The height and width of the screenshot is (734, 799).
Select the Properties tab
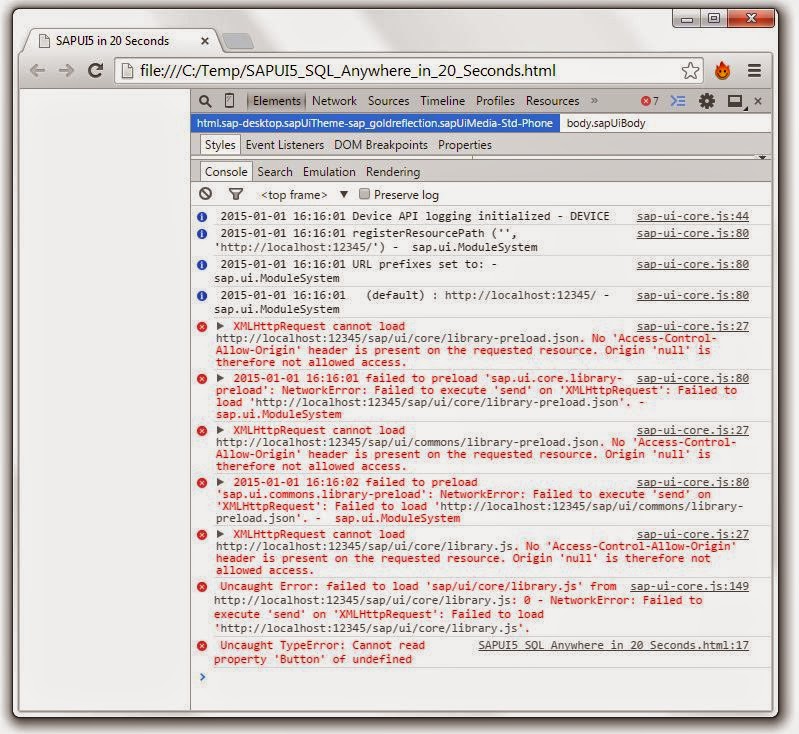pos(465,145)
